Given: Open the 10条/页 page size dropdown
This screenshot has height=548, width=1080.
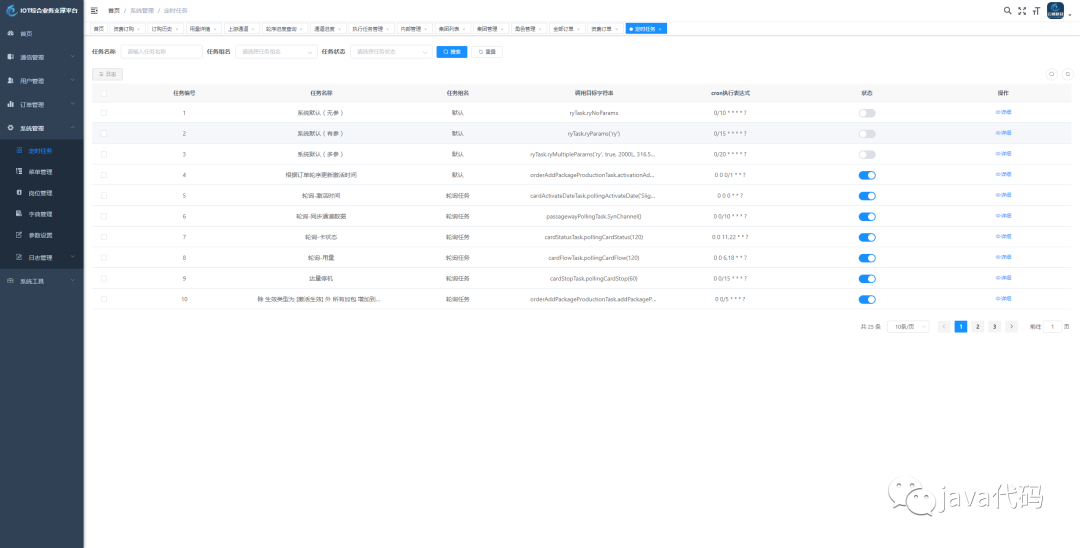Looking at the screenshot, I should click(x=908, y=326).
